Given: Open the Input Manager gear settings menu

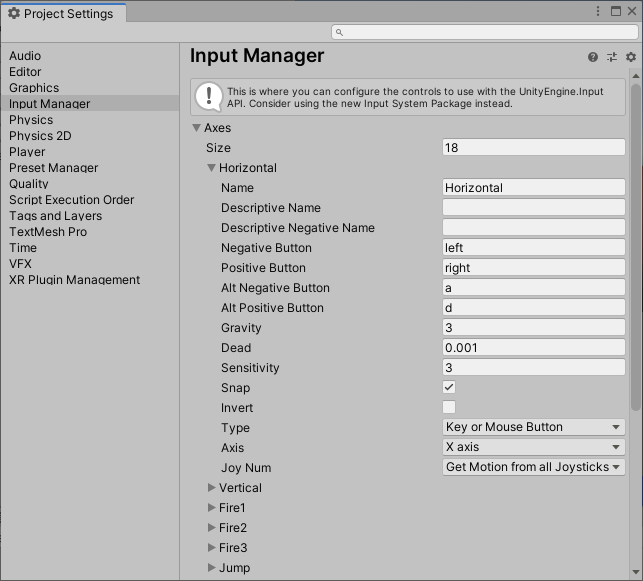Looking at the screenshot, I should [x=631, y=57].
